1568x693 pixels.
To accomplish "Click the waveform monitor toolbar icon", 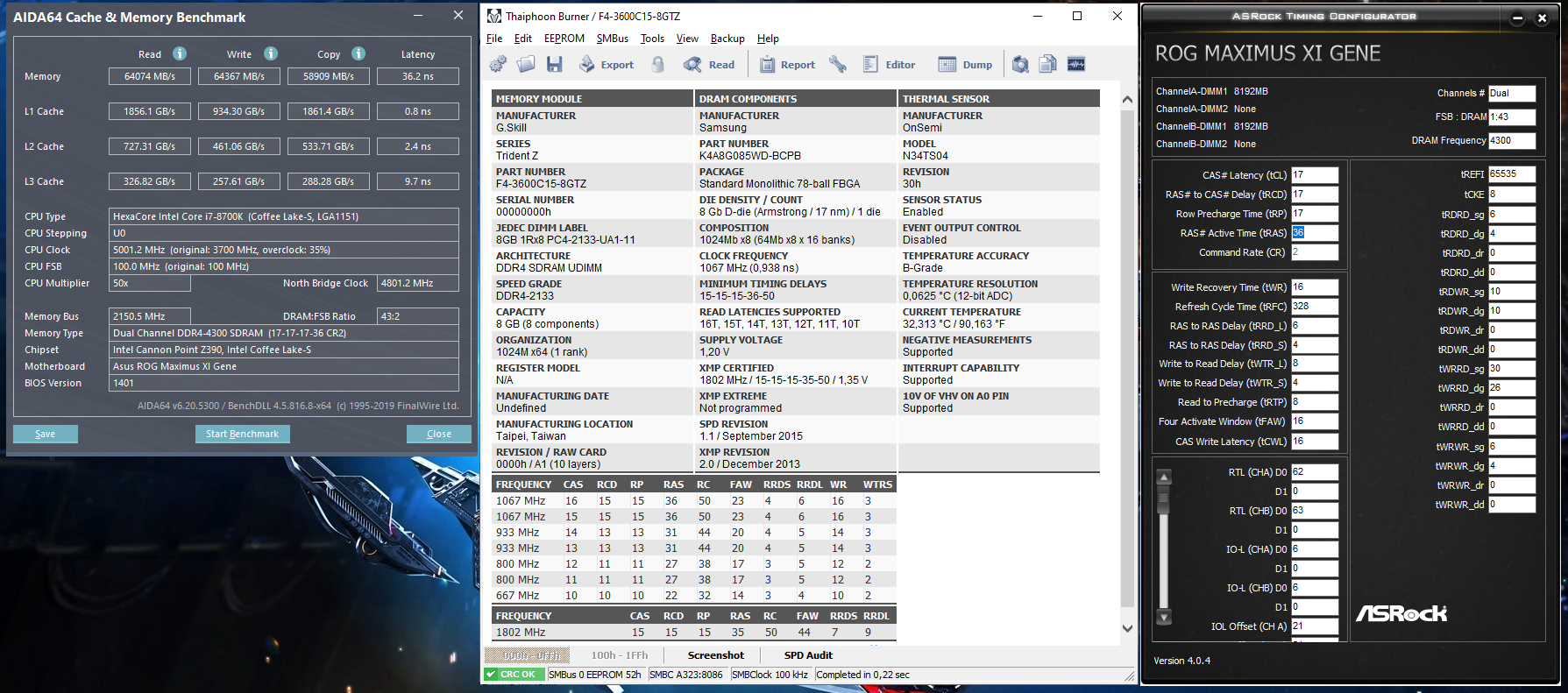I will coord(1076,64).
